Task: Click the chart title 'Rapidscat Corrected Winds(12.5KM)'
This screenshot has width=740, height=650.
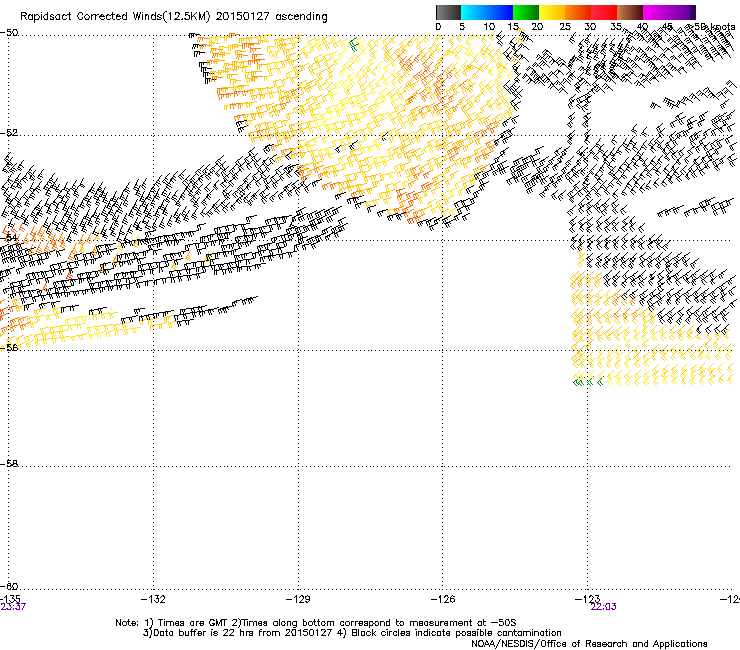Action: (115, 17)
